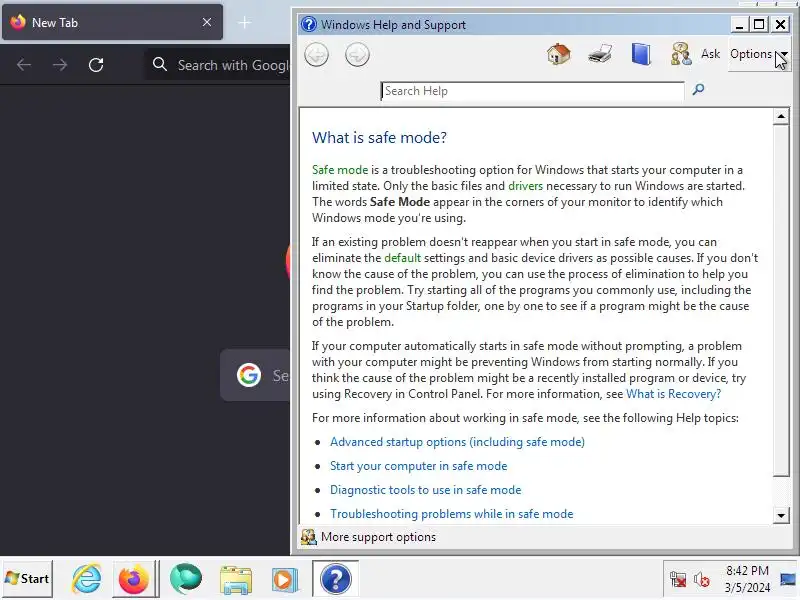This screenshot has height=600, width=800.
Task: Click the magnifier search button in Help
Action: [x=698, y=90]
